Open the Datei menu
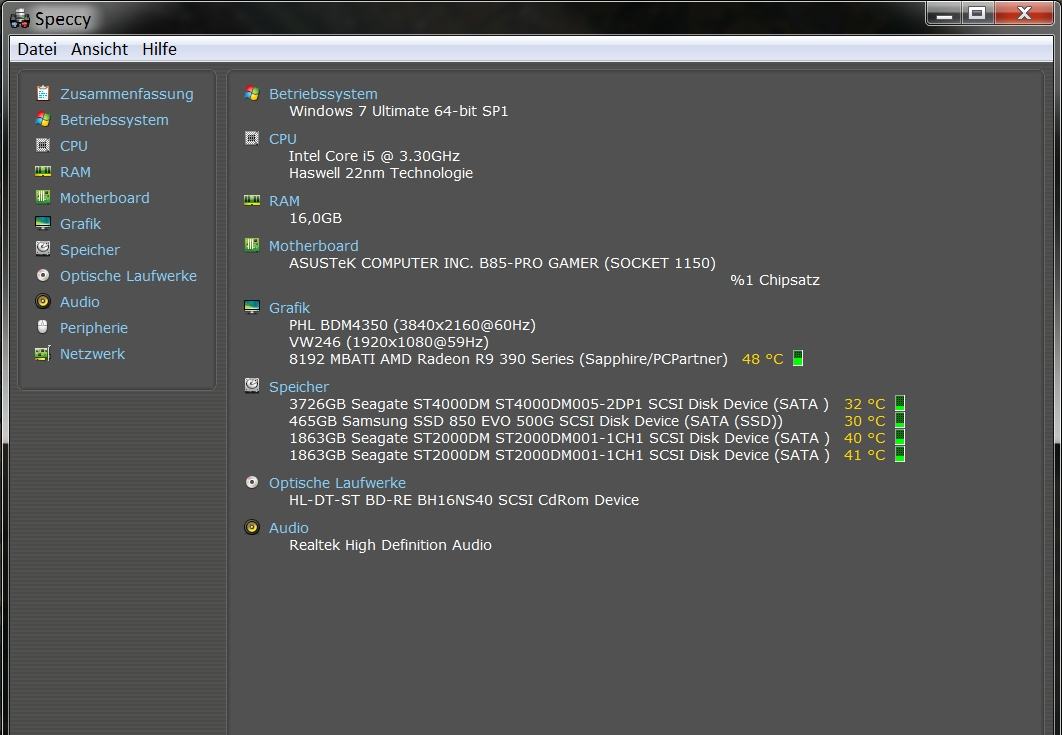Screen dimensions: 1062x735 point(37,49)
